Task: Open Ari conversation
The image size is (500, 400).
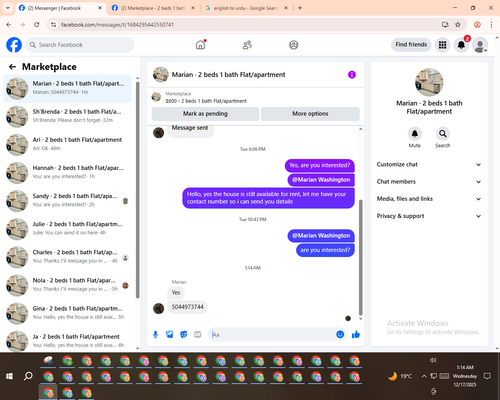Action: click(68, 145)
